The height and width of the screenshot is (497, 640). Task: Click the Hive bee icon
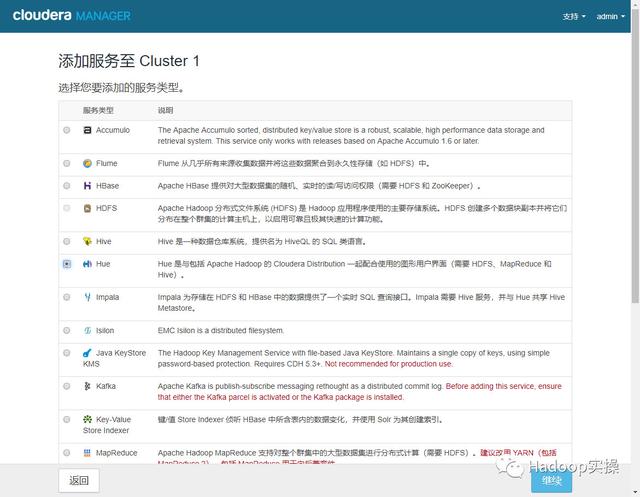coord(87,242)
